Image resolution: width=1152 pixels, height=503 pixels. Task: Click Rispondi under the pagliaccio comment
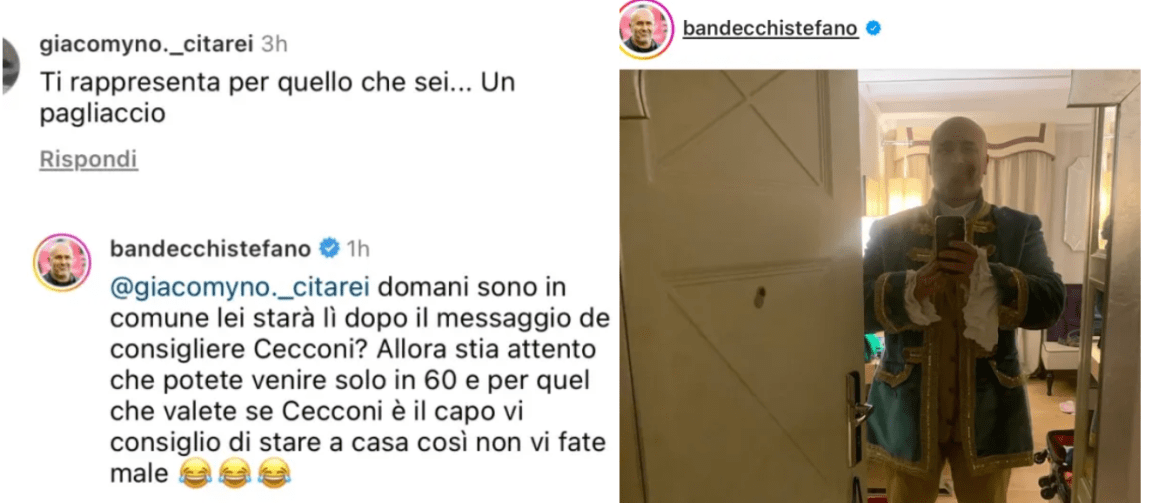[x=89, y=159]
